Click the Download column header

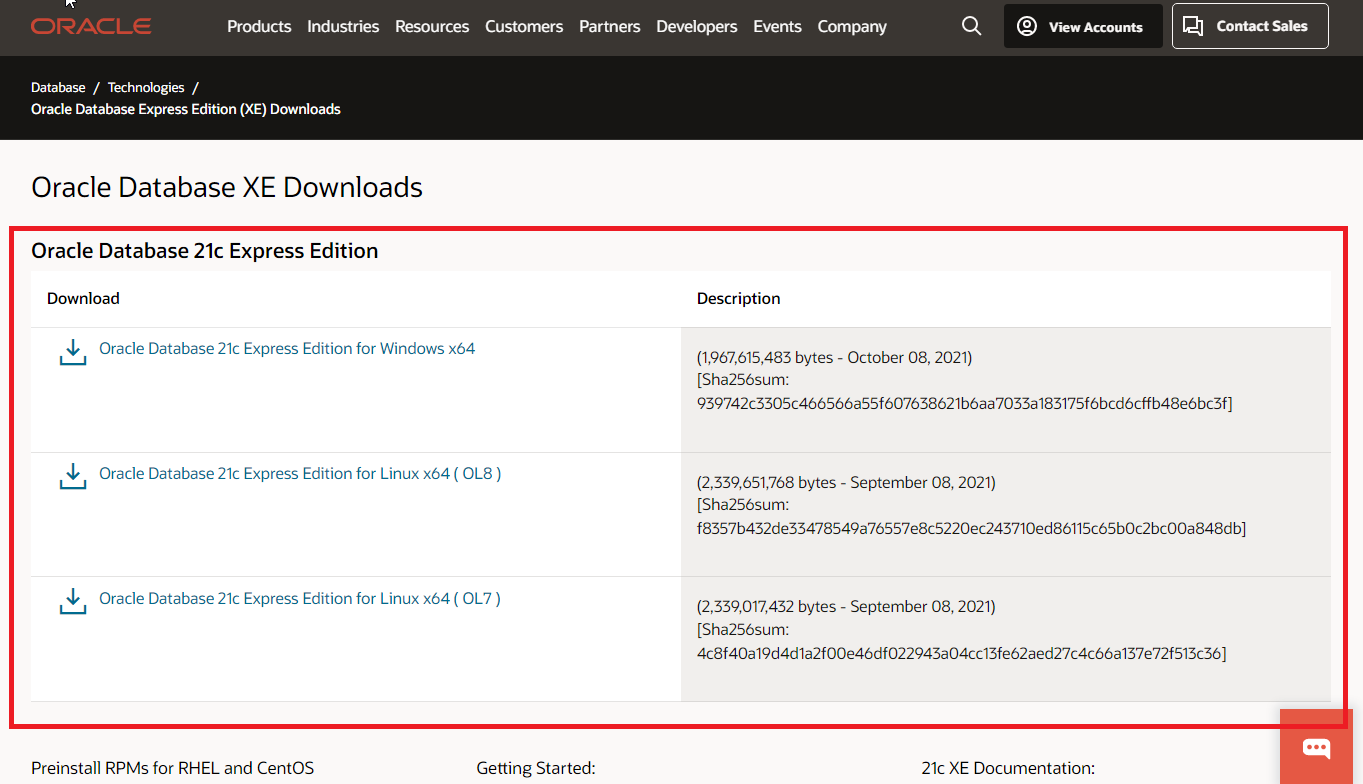point(83,299)
